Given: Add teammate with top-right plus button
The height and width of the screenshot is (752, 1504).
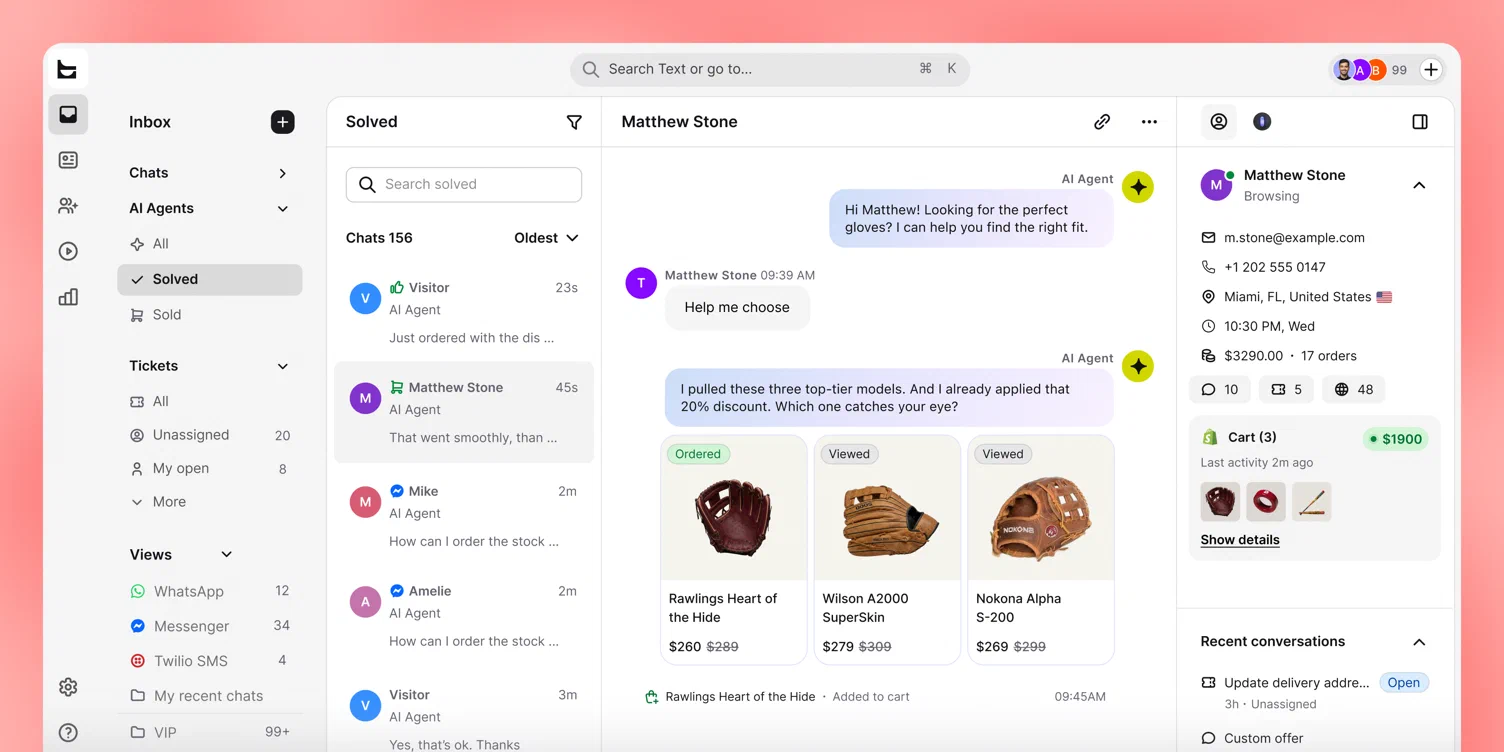Looking at the screenshot, I should 1431,70.
